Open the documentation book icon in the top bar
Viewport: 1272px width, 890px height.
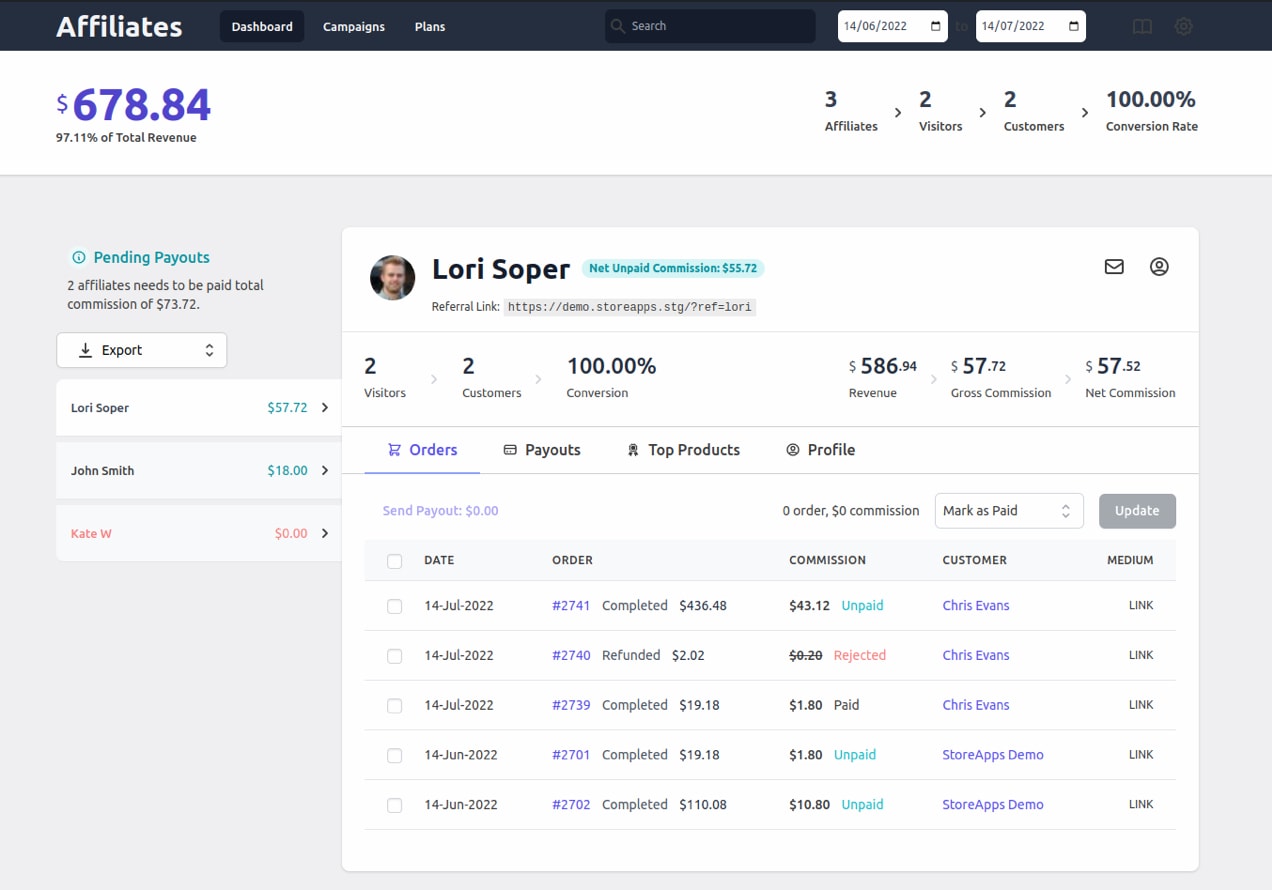pyautogui.click(x=1141, y=26)
